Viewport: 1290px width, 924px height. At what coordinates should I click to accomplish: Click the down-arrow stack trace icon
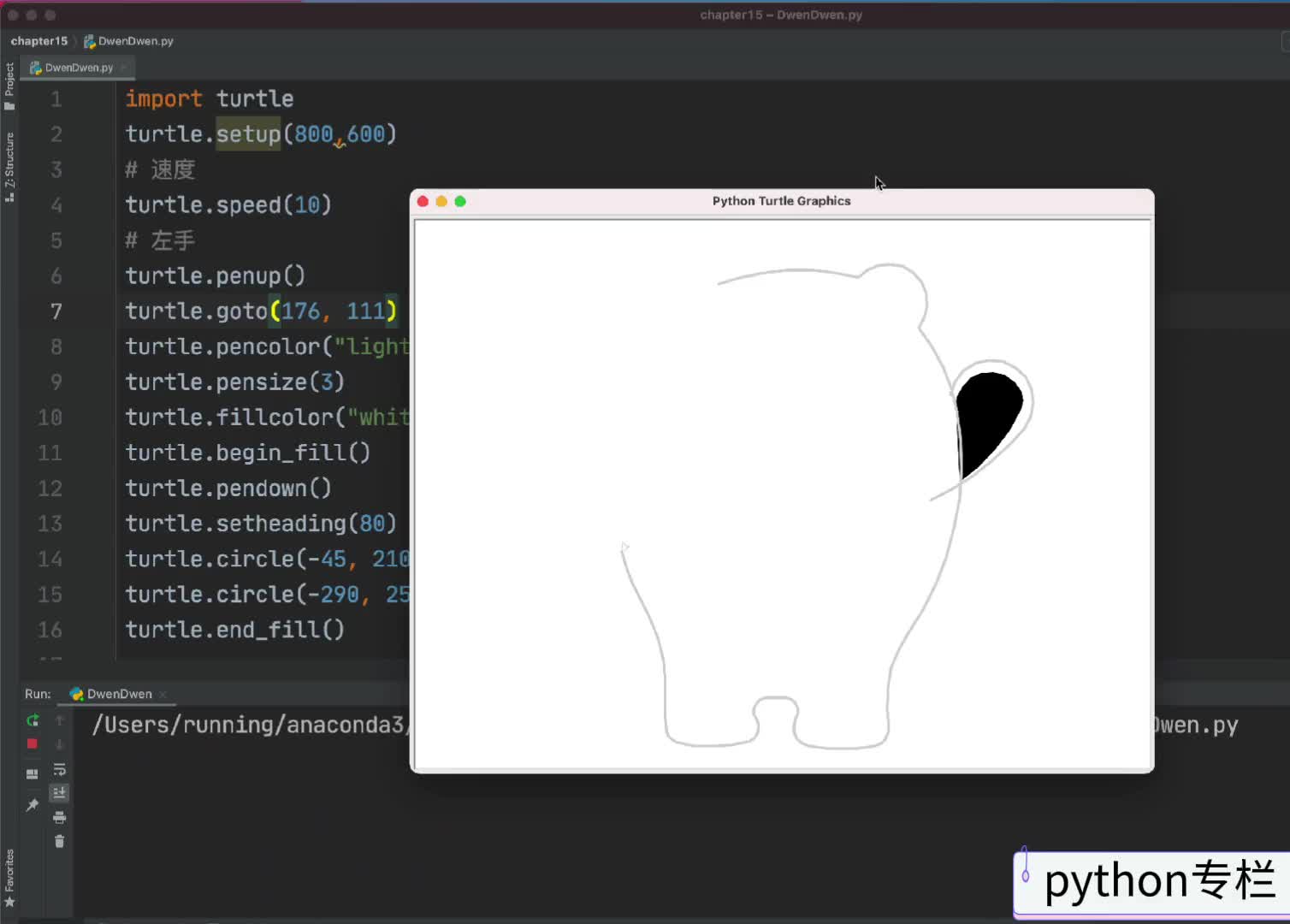[x=59, y=743]
